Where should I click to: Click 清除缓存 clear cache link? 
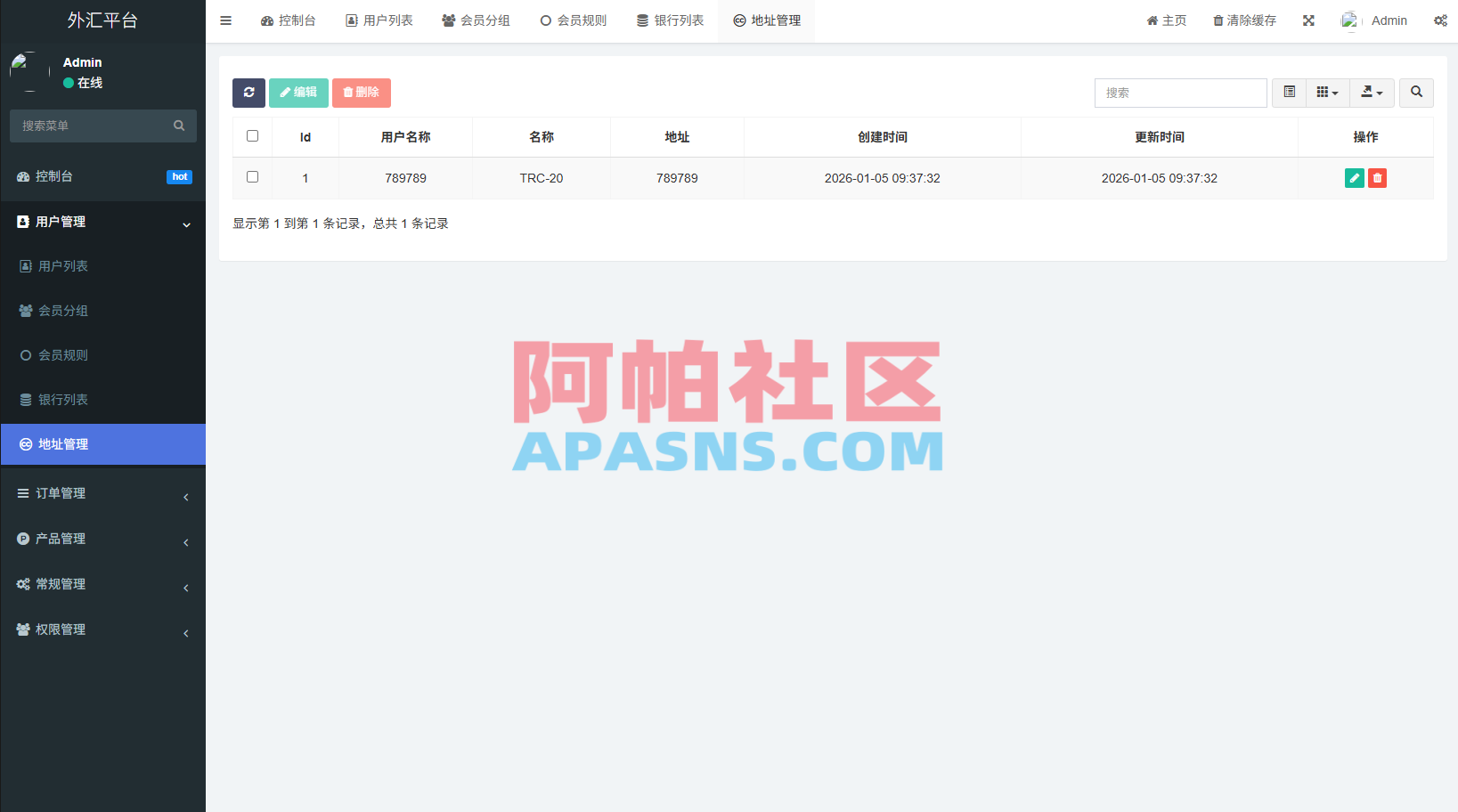[x=1244, y=20]
